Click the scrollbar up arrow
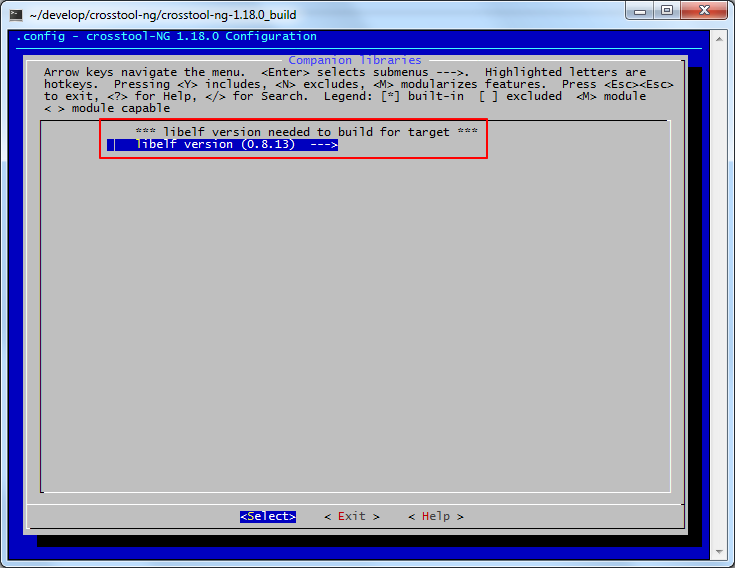Image resolution: width=735 pixels, height=568 pixels. 719,39
